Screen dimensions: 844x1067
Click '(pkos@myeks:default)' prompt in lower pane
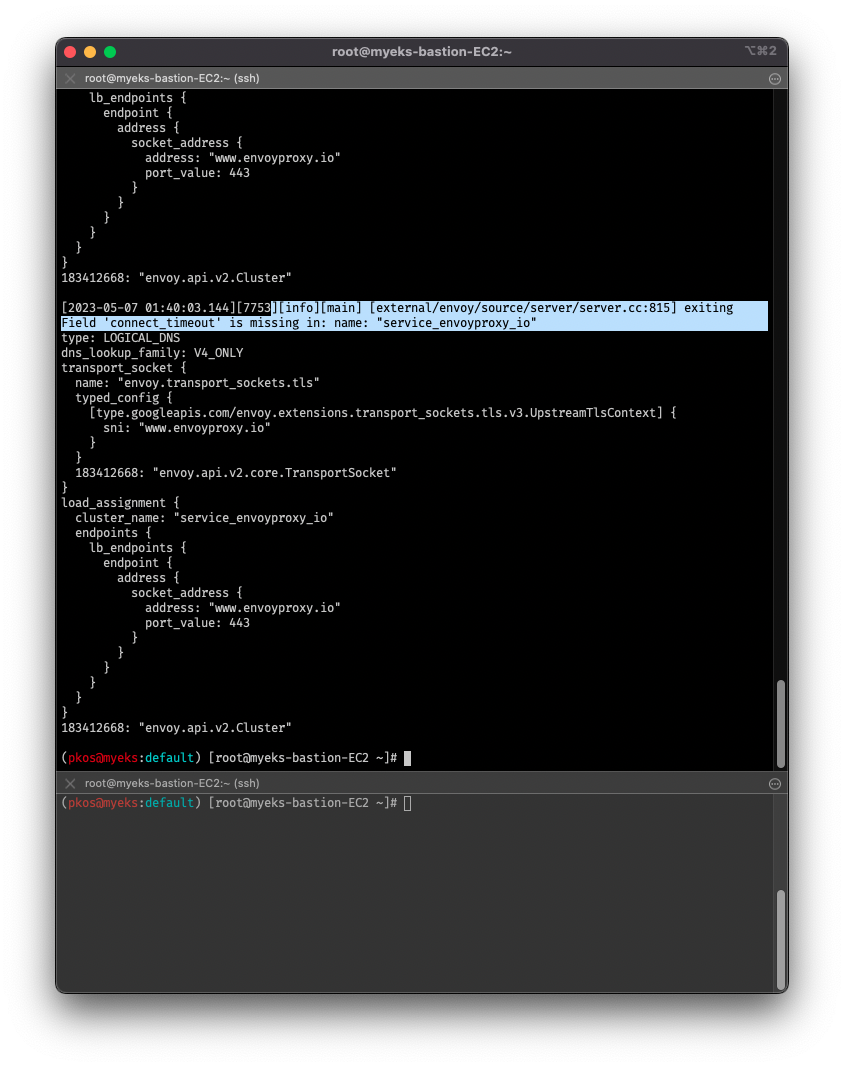131,803
